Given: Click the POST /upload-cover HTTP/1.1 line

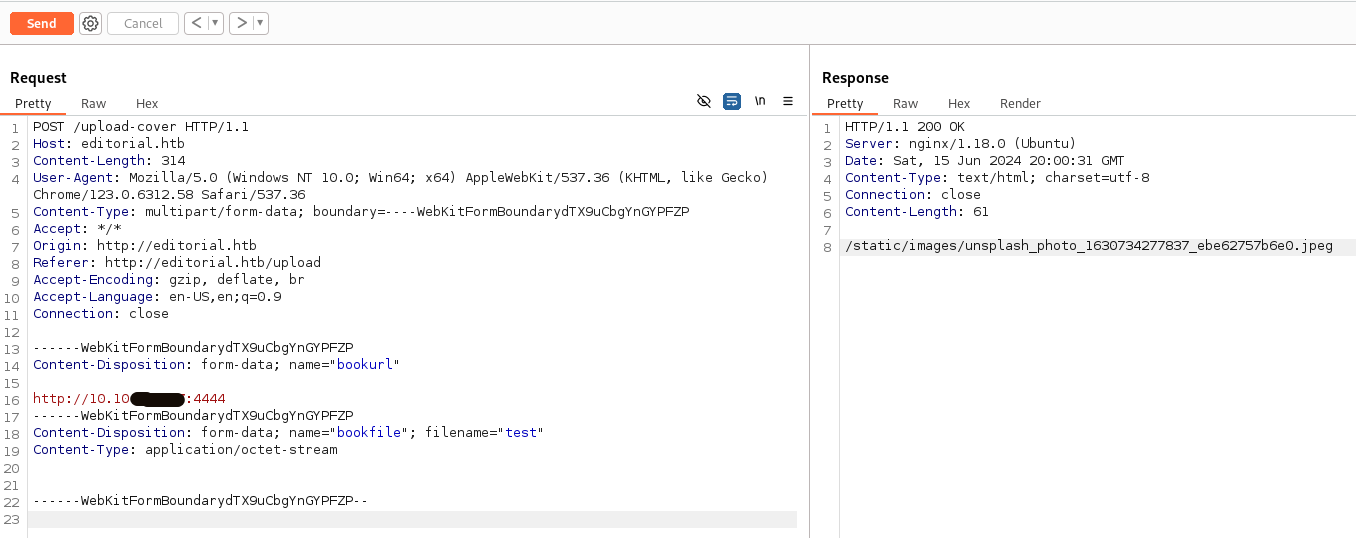Looking at the screenshot, I should click(x=141, y=127).
